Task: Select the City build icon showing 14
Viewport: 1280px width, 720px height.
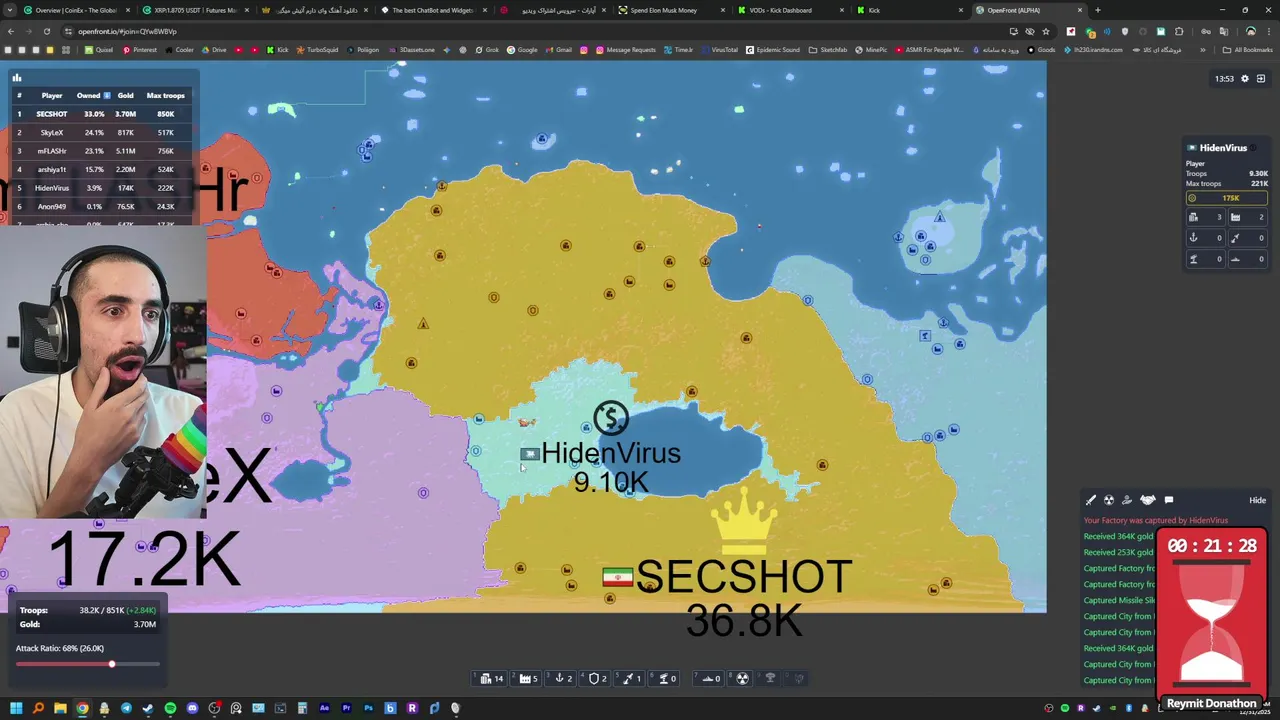Action: click(490, 678)
